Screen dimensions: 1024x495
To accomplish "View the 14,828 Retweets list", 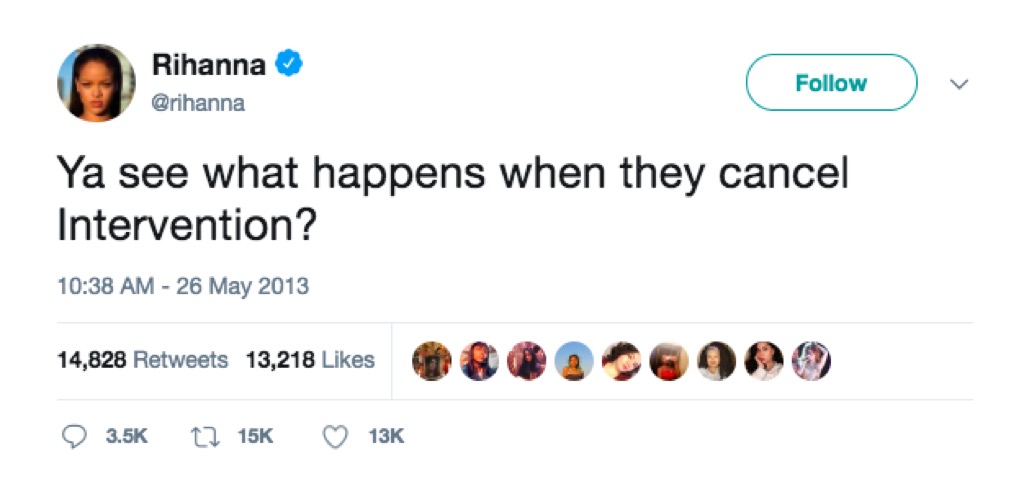I will (x=142, y=360).
